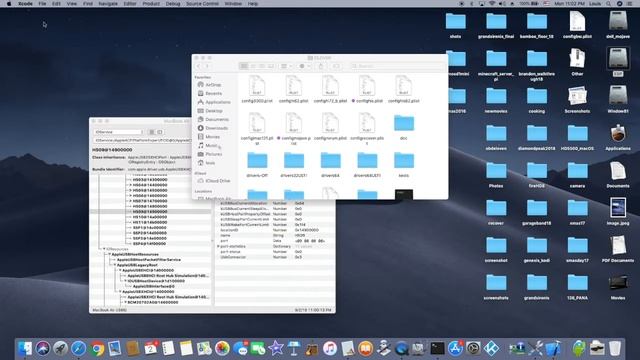Open Finder action gear menu

[x=304, y=66]
